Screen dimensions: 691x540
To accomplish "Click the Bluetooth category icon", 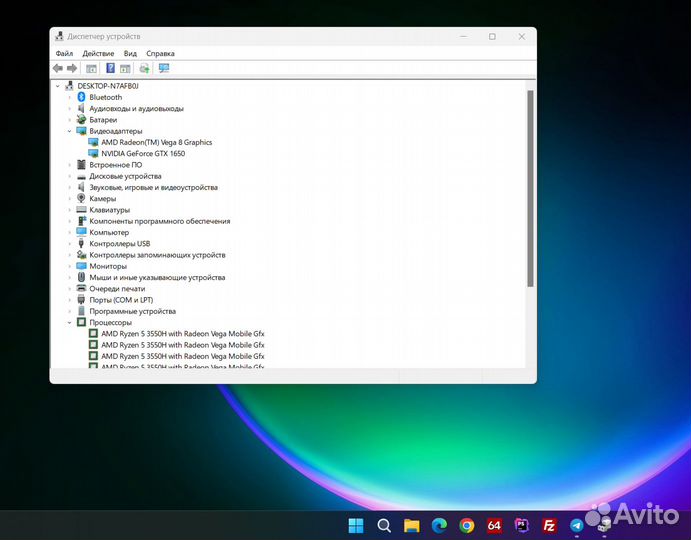I will point(81,97).
